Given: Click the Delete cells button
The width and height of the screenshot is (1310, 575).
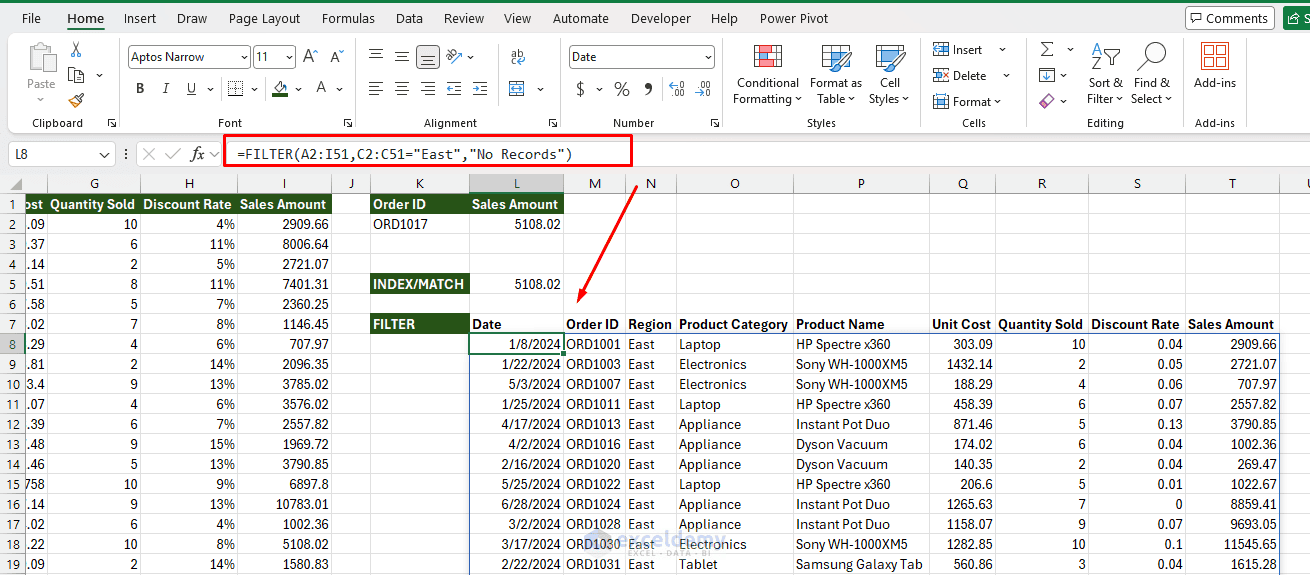Looking at the screenshot, I should point(961,76).
